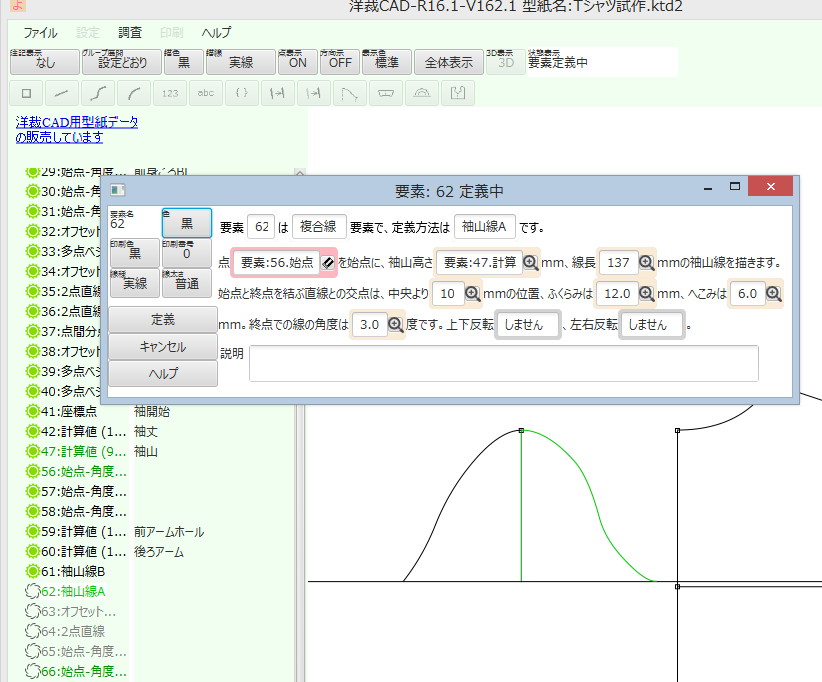The height and width of the screenshot is (682, 822).
Task: Click gear icon of 61:袖山線B item
Action: tap(33, 571)
